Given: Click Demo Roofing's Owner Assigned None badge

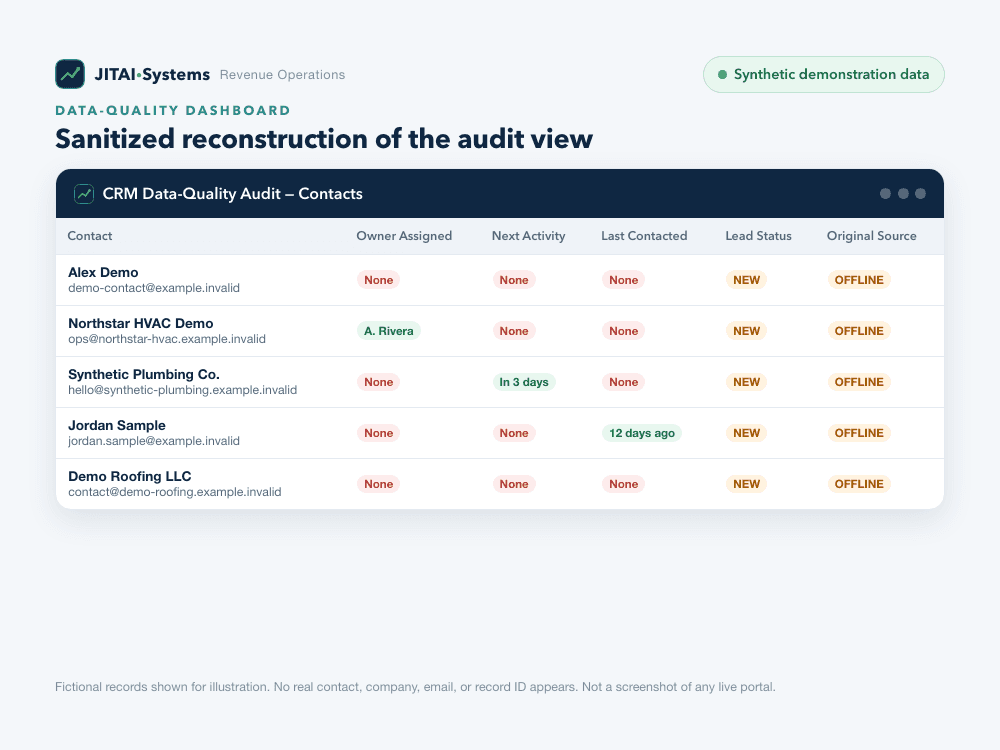Looking at the screenshot, I should point(378,484).
